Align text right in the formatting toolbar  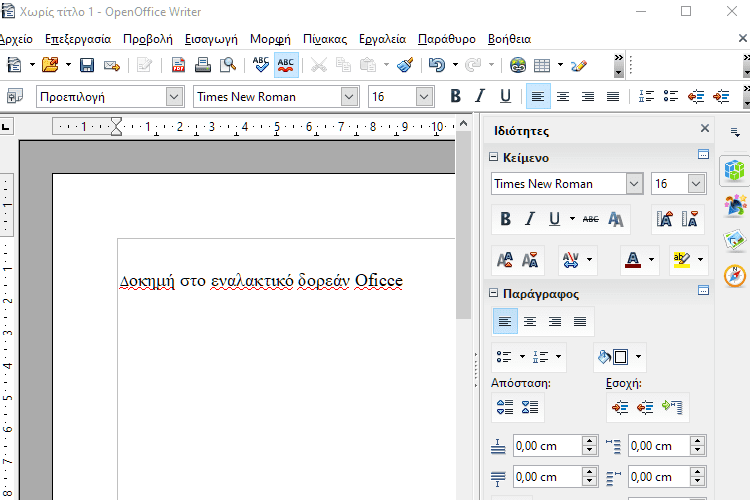(x=588, y=97)
